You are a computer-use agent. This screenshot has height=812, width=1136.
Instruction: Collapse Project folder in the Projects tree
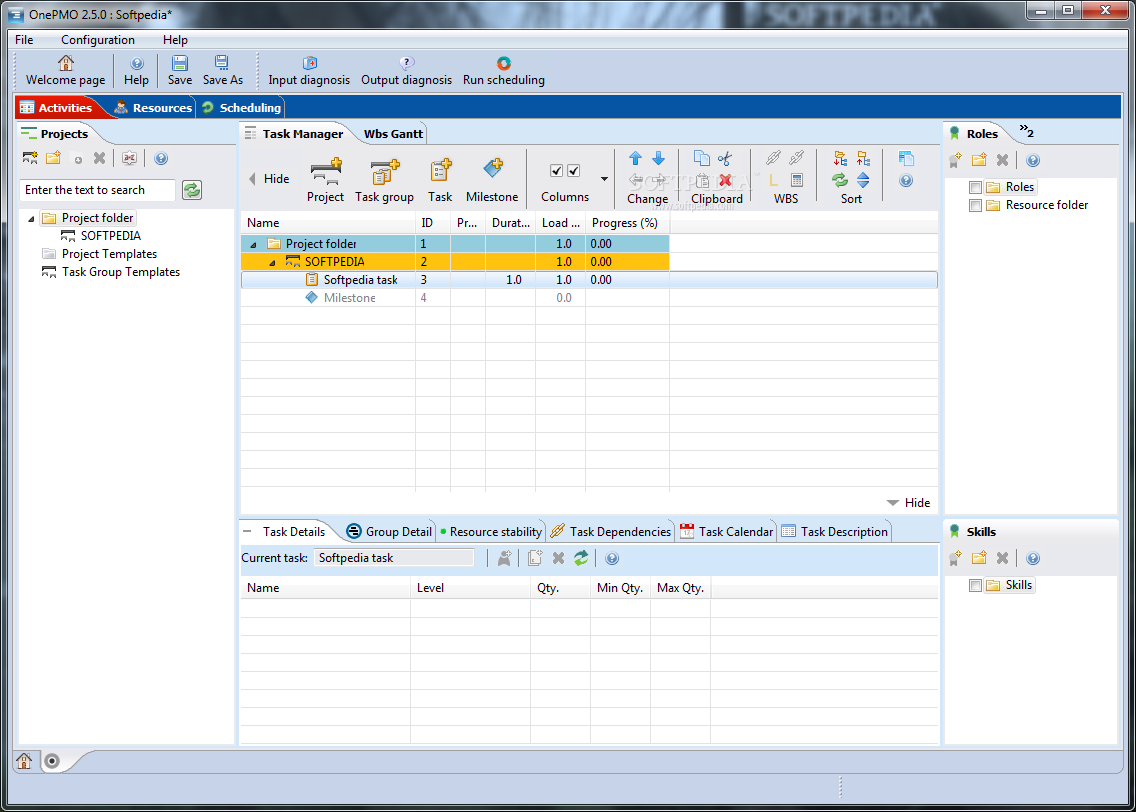coord(31,219)
